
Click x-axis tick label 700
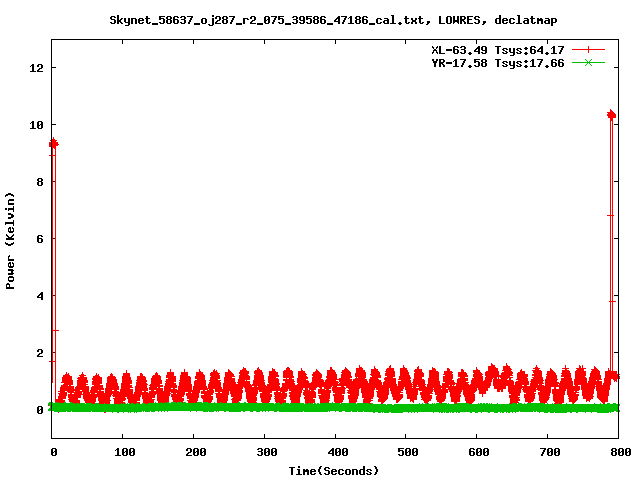(549, 452)
